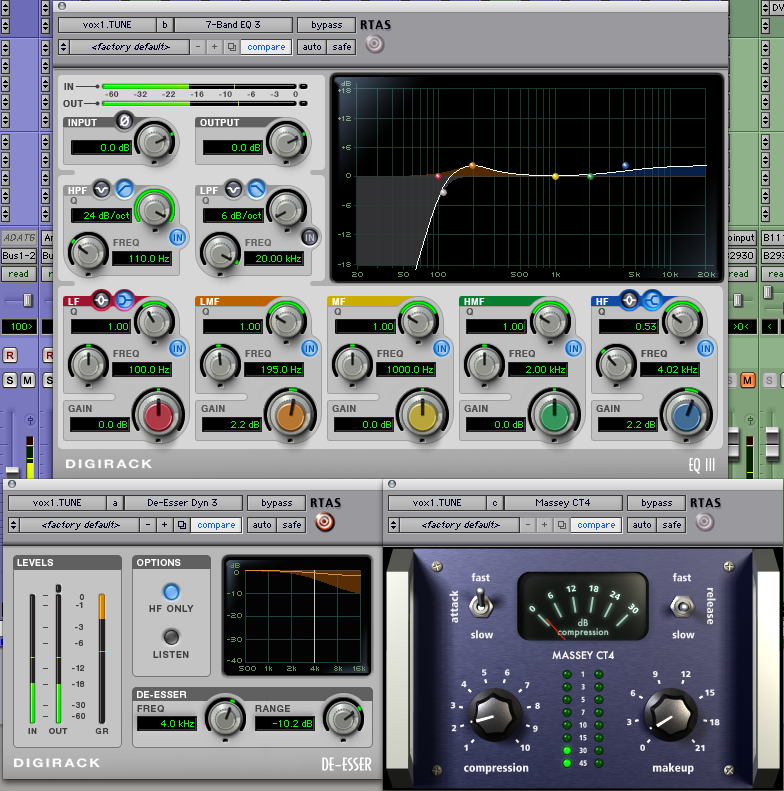The width and height of the screenshot is (784, 791).
Task: Click HF gain blue knob
Action: pyautogui.click(x=687, y=416)
